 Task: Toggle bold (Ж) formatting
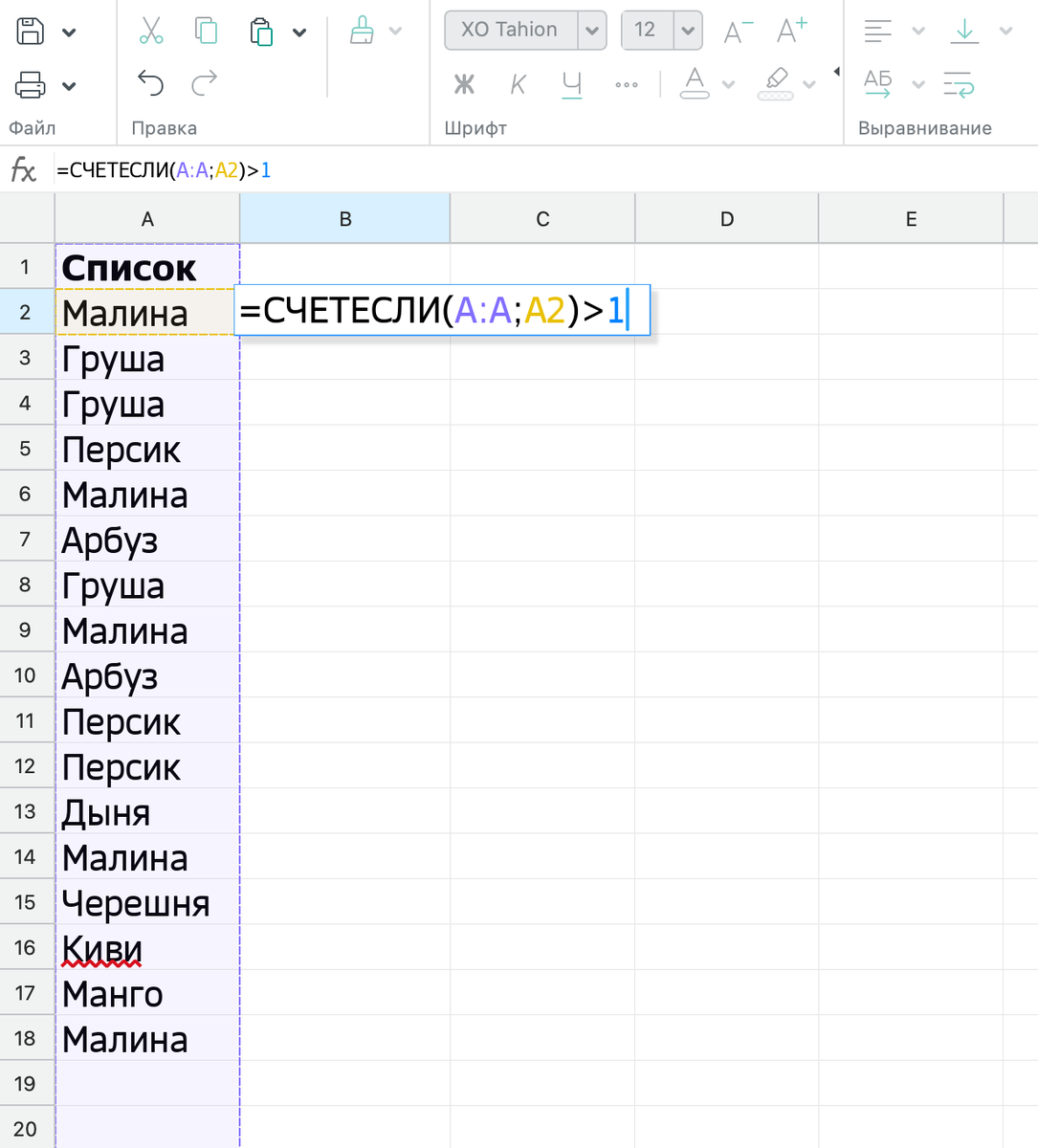coord(464,85)
